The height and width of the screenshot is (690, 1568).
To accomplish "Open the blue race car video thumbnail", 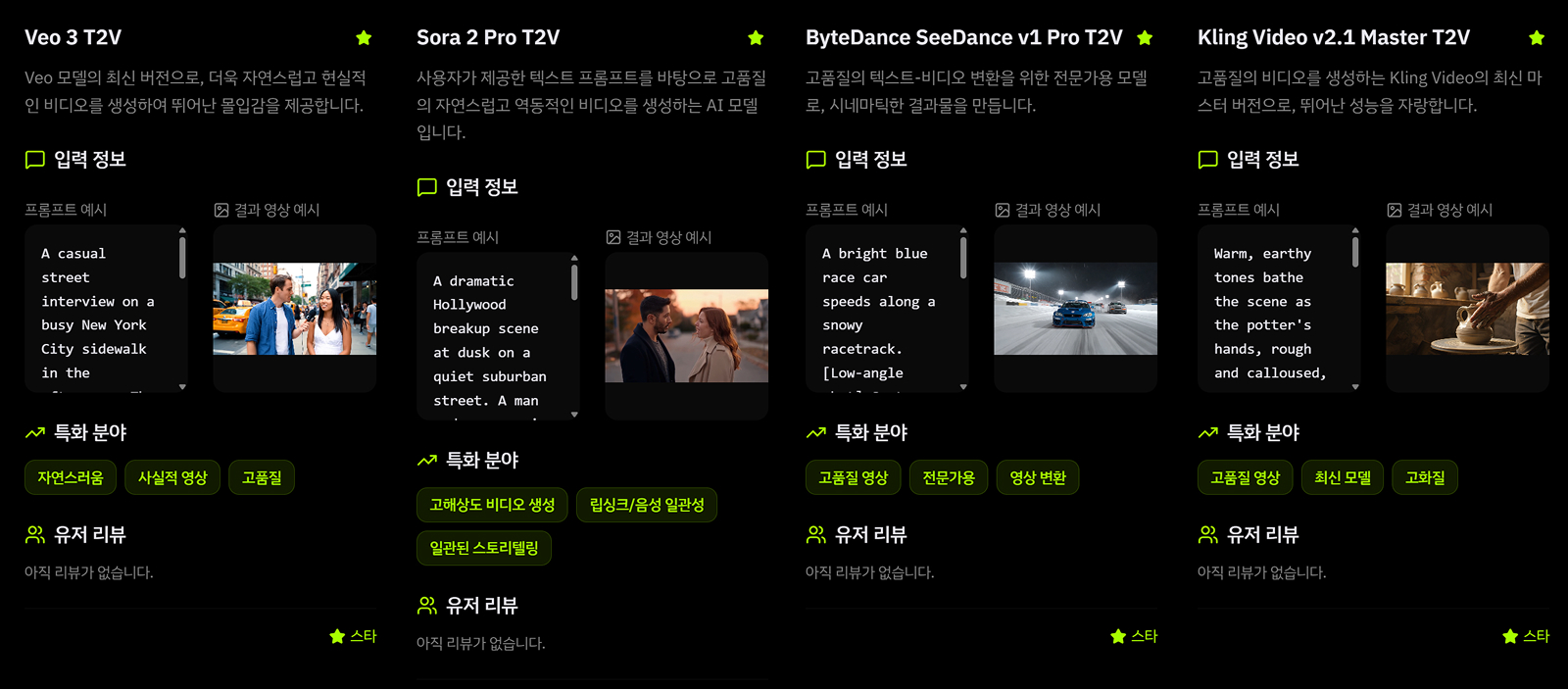I will [x=1076, y=309].
